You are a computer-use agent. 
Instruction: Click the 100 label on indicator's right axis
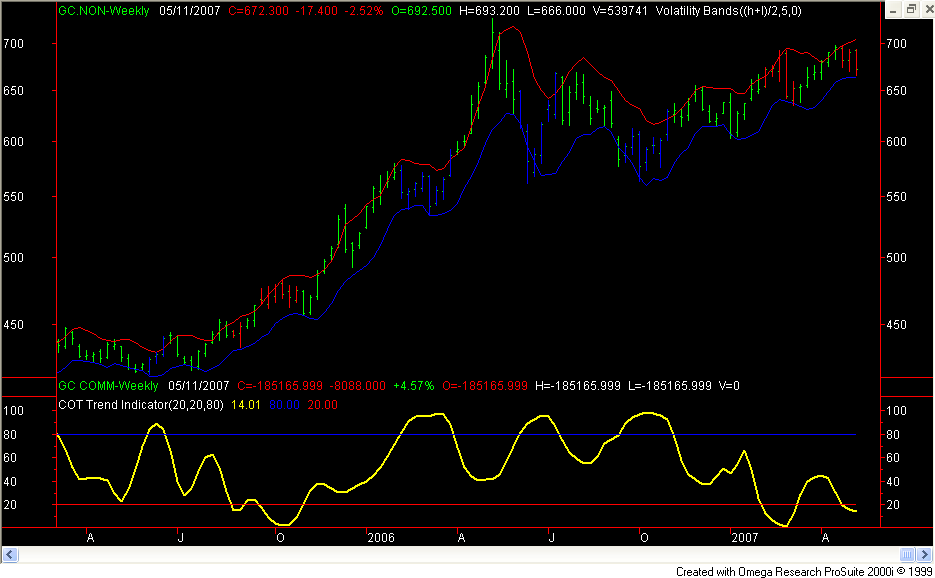(x=896, y=410)
